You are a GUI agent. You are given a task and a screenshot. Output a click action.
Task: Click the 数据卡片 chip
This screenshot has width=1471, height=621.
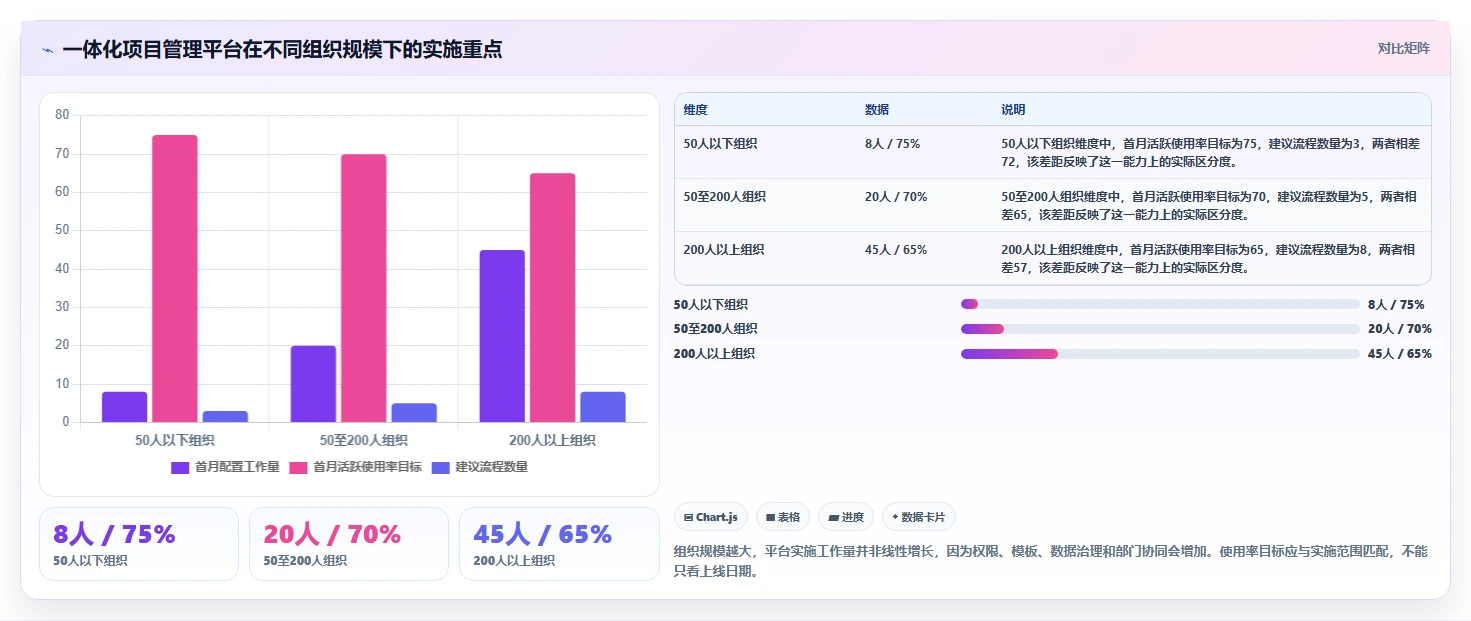coord(918,517)
